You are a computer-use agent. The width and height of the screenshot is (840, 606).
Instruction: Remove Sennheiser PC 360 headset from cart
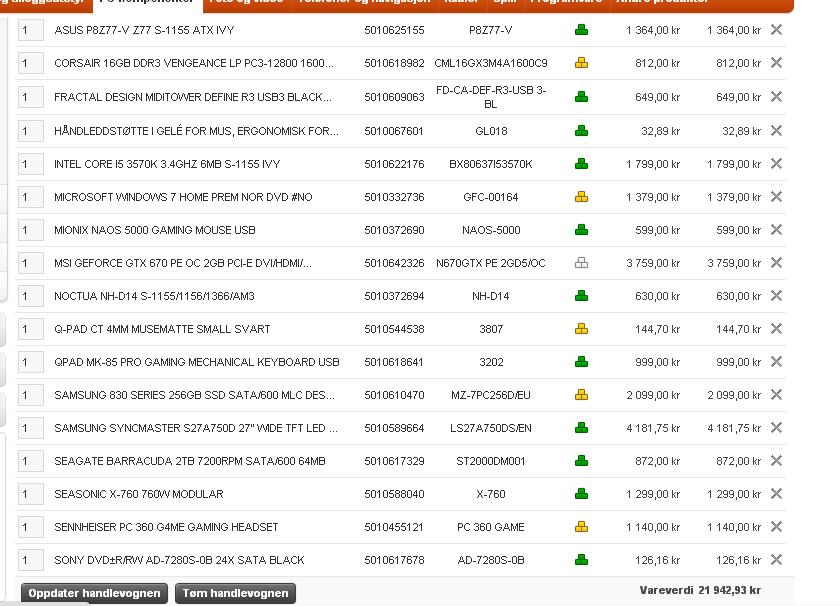pos(776,527)
